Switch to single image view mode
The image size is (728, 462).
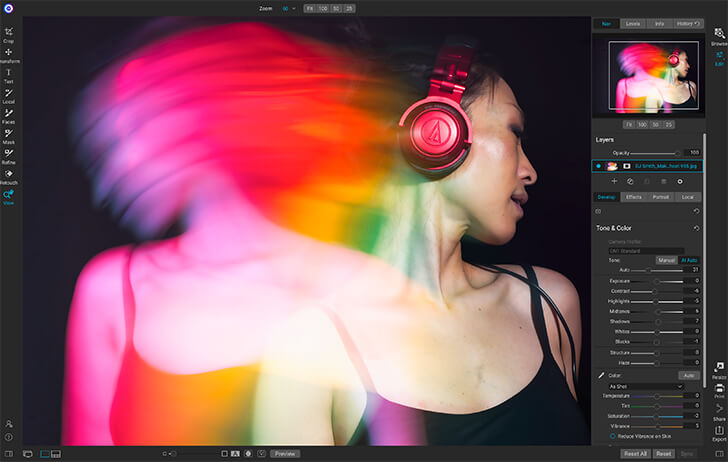pyautogui.click(x=45, y=454)
